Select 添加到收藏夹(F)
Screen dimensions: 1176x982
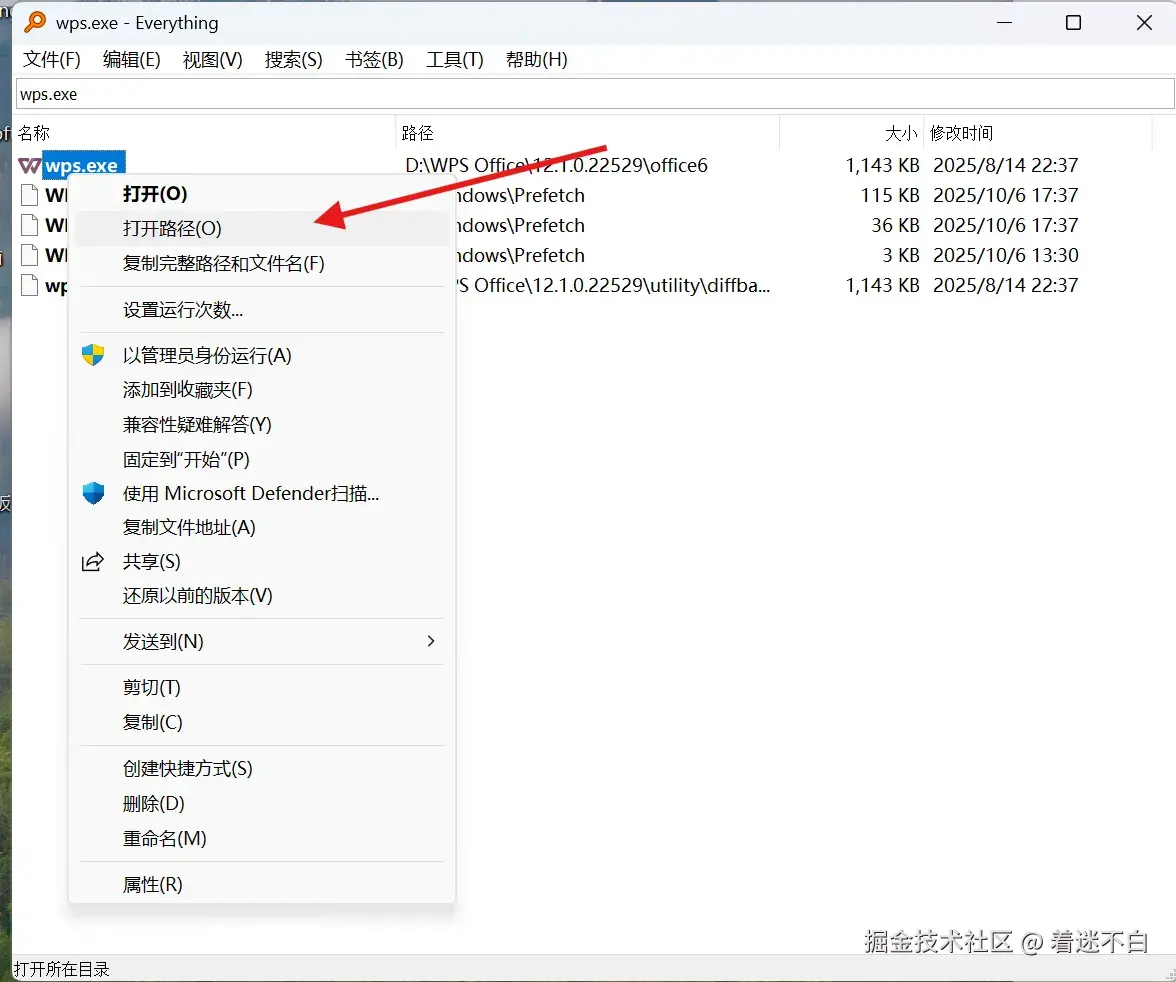[x=262, y=389]
